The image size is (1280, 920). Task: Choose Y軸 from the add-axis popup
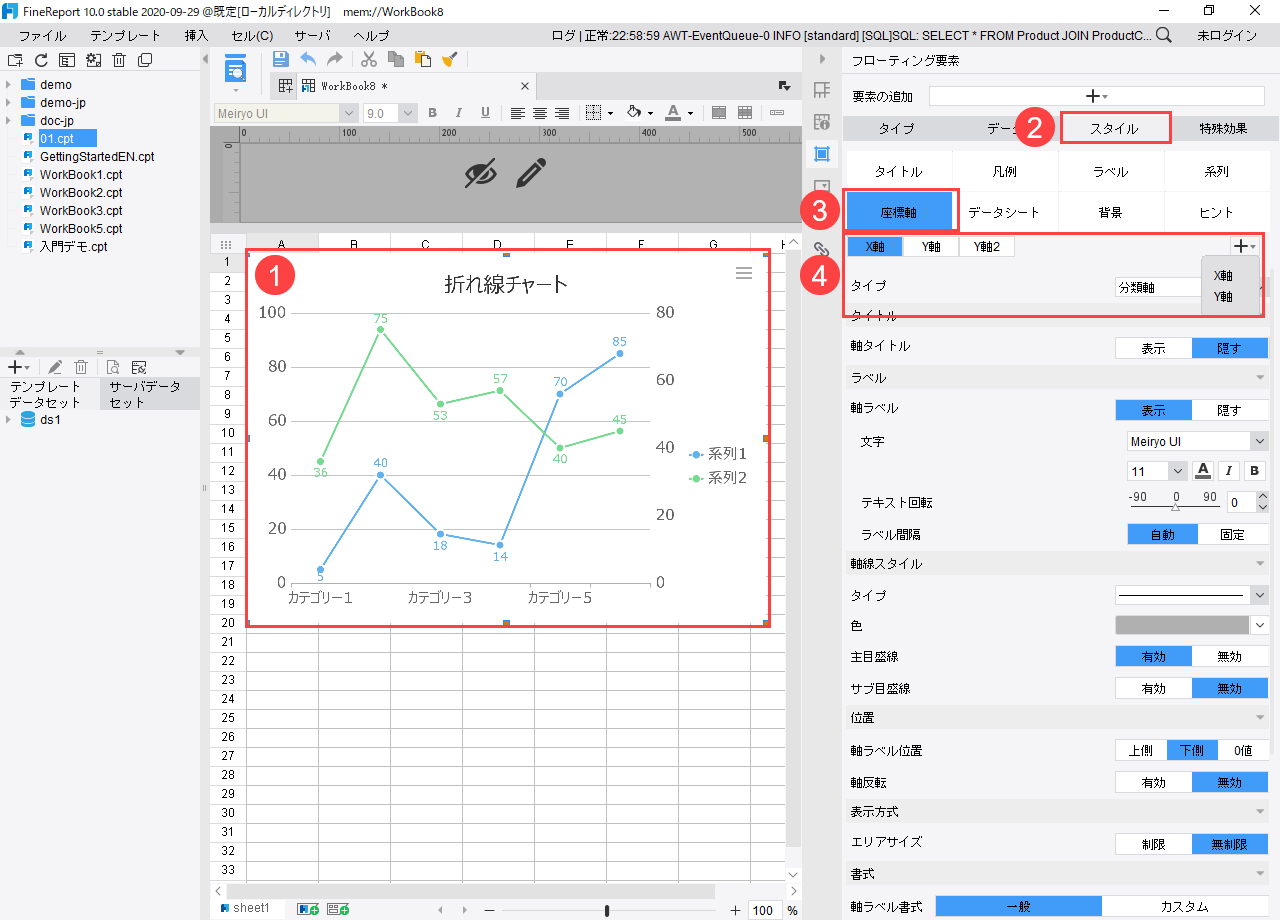tap(1223, 297)
